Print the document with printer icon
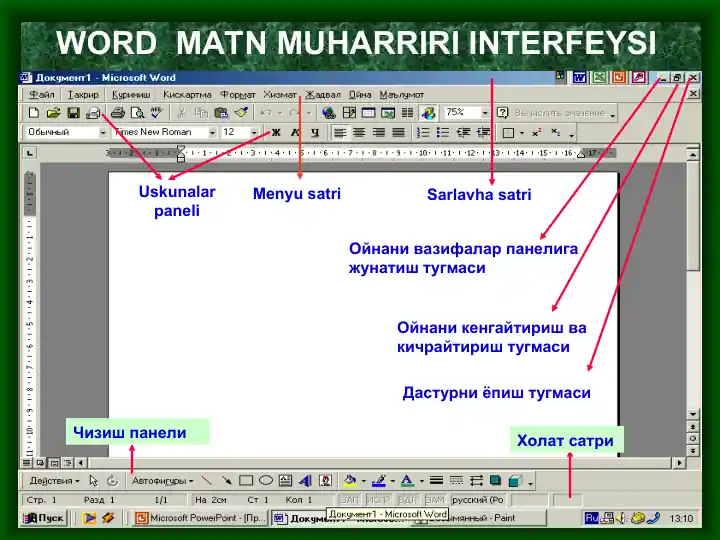Viewport: 720px width, 540px height. tap(118, 112)
